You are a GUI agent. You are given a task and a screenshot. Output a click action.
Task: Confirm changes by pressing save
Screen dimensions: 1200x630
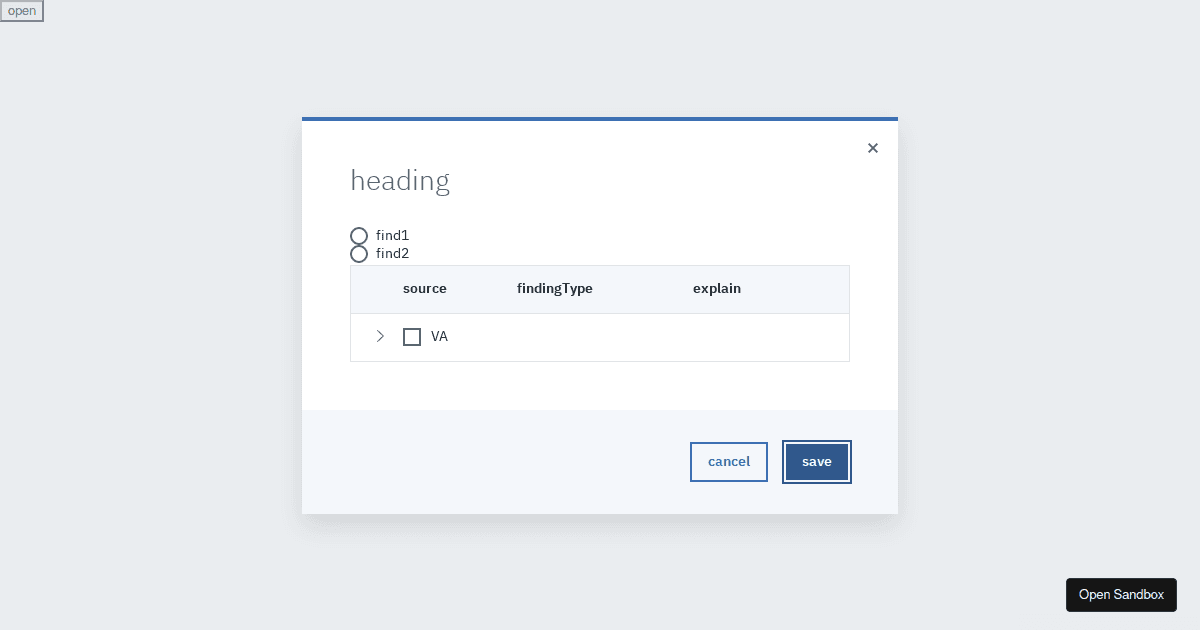pyautogui.click(x=817, y=461)
